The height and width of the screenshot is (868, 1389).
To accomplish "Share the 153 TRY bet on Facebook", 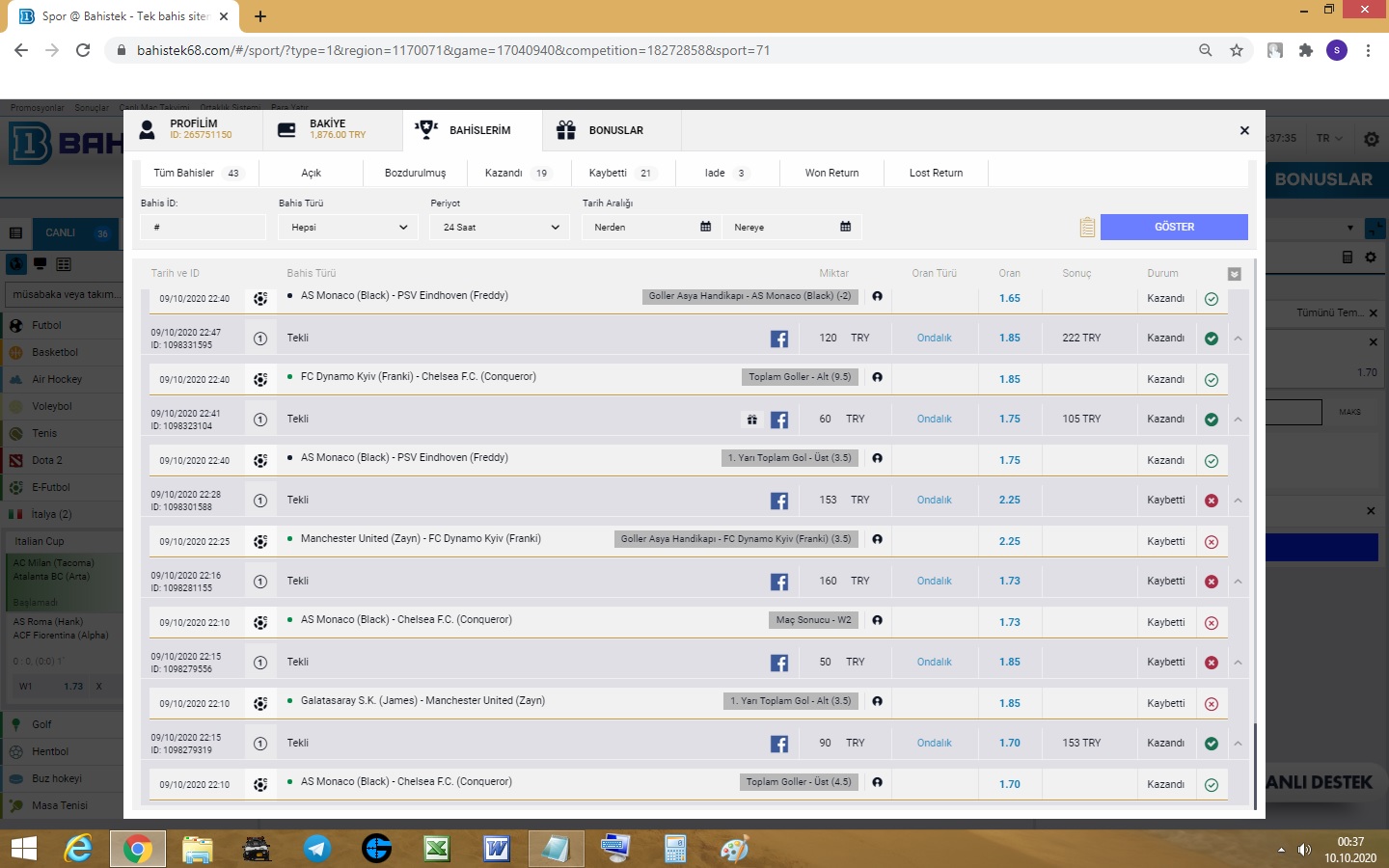I will click(779, 501).
